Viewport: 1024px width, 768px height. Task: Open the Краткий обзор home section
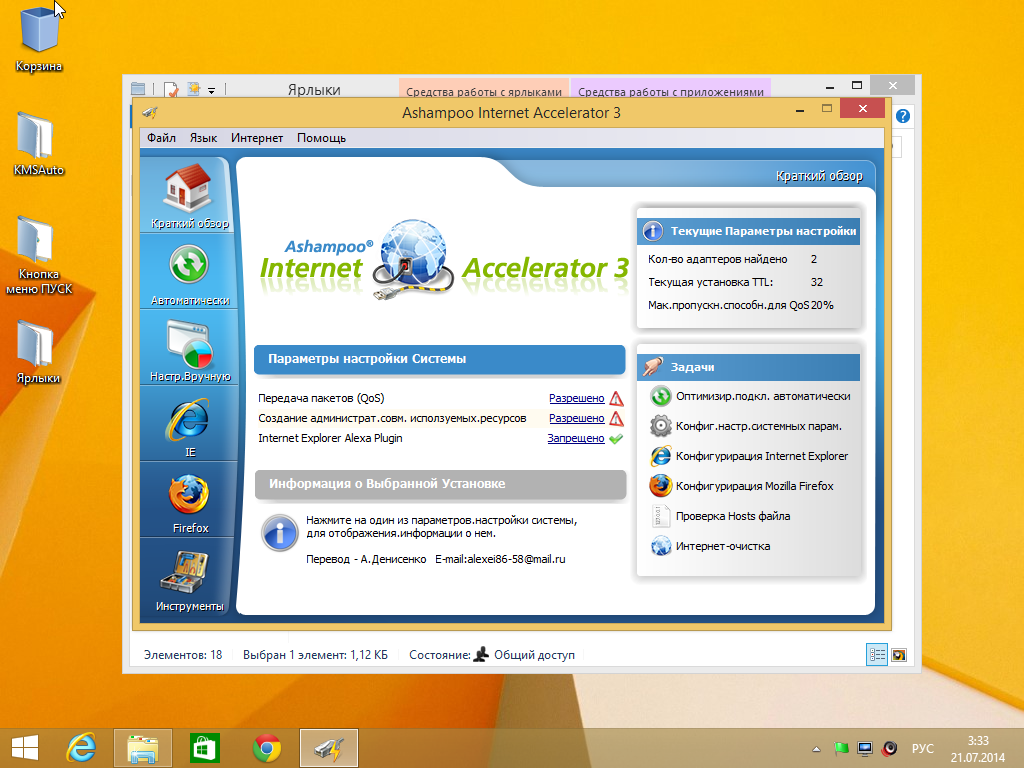tap(189, 195)
